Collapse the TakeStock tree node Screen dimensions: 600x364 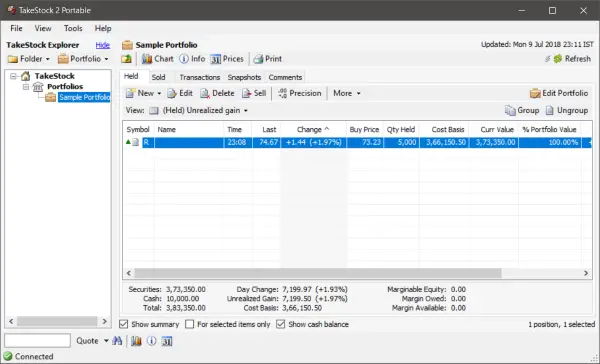click(x=13, y=76)
